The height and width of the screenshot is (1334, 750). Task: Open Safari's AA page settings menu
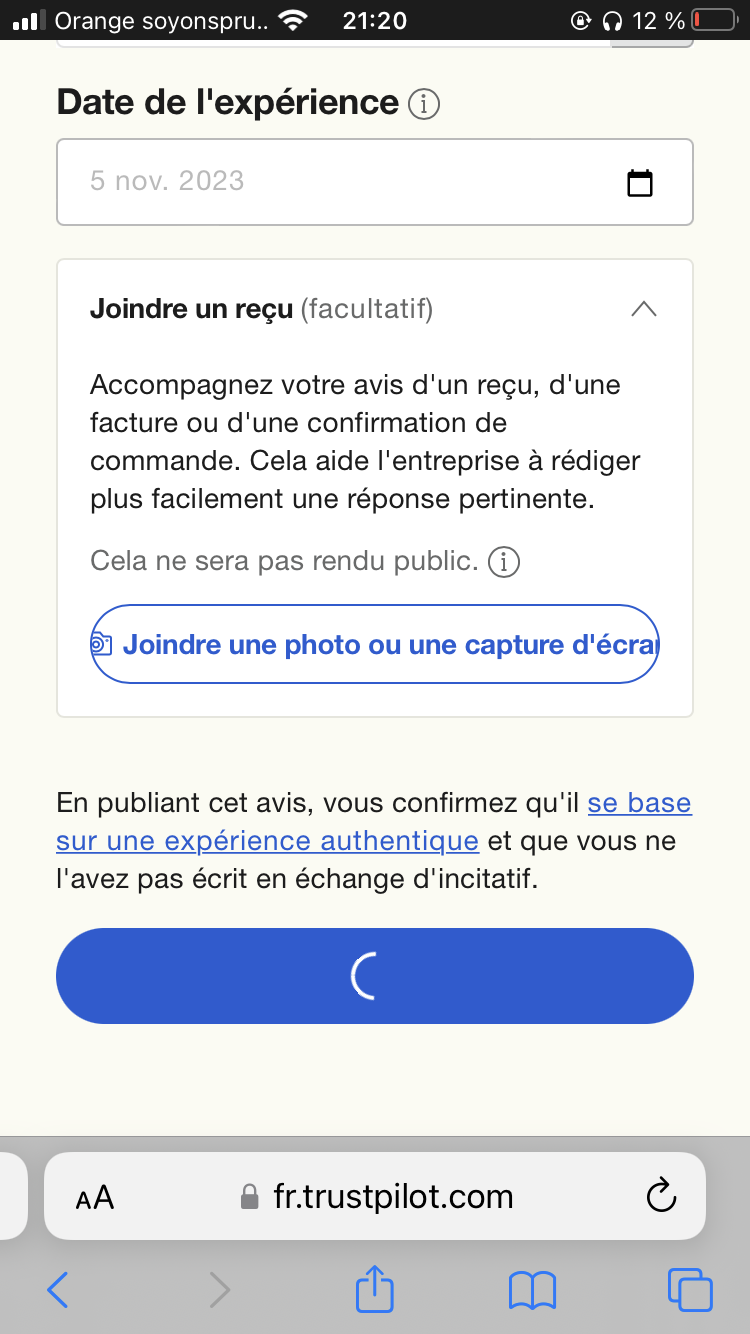95,1197
